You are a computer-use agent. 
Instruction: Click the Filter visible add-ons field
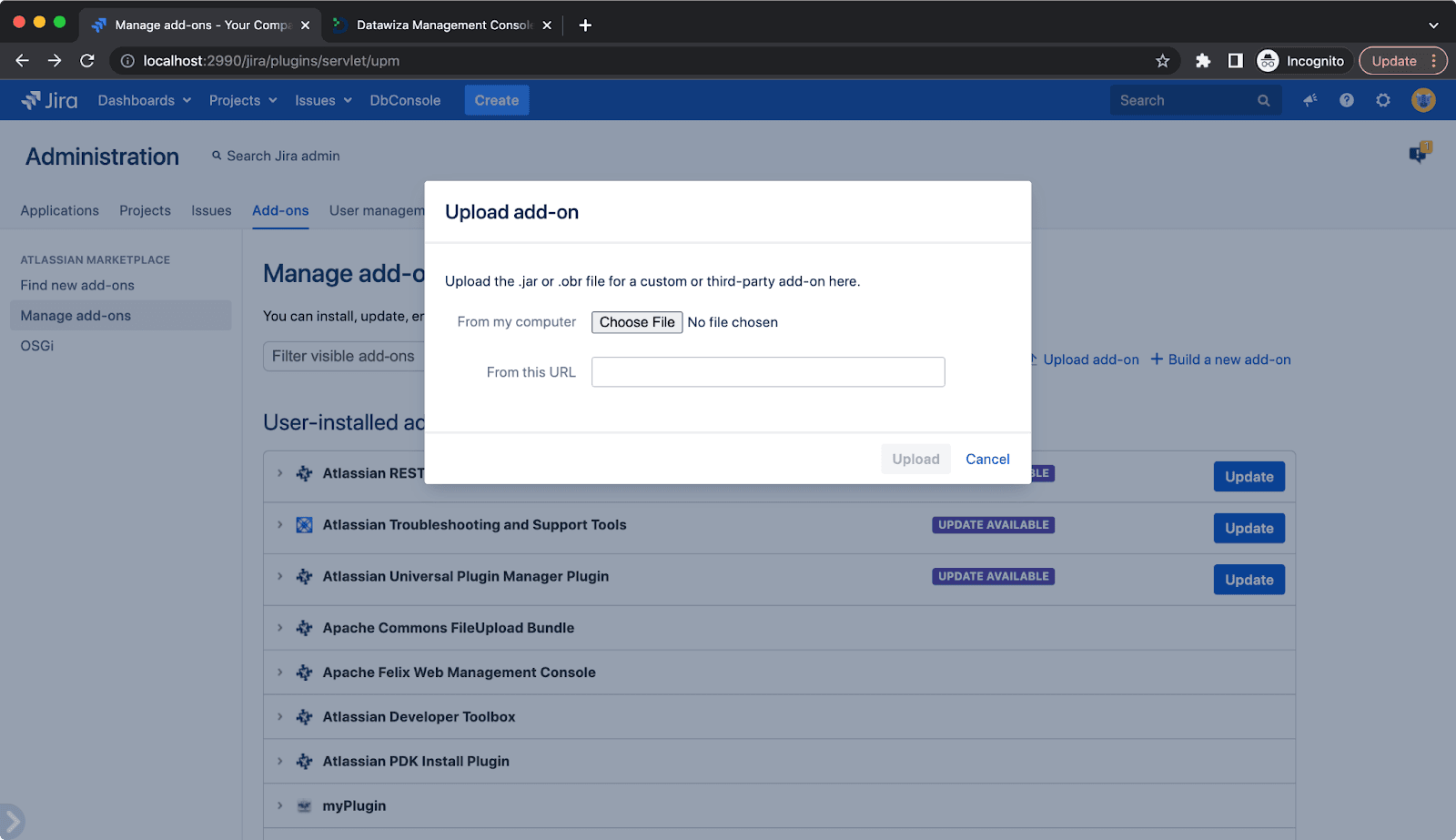tap(346, 356)
